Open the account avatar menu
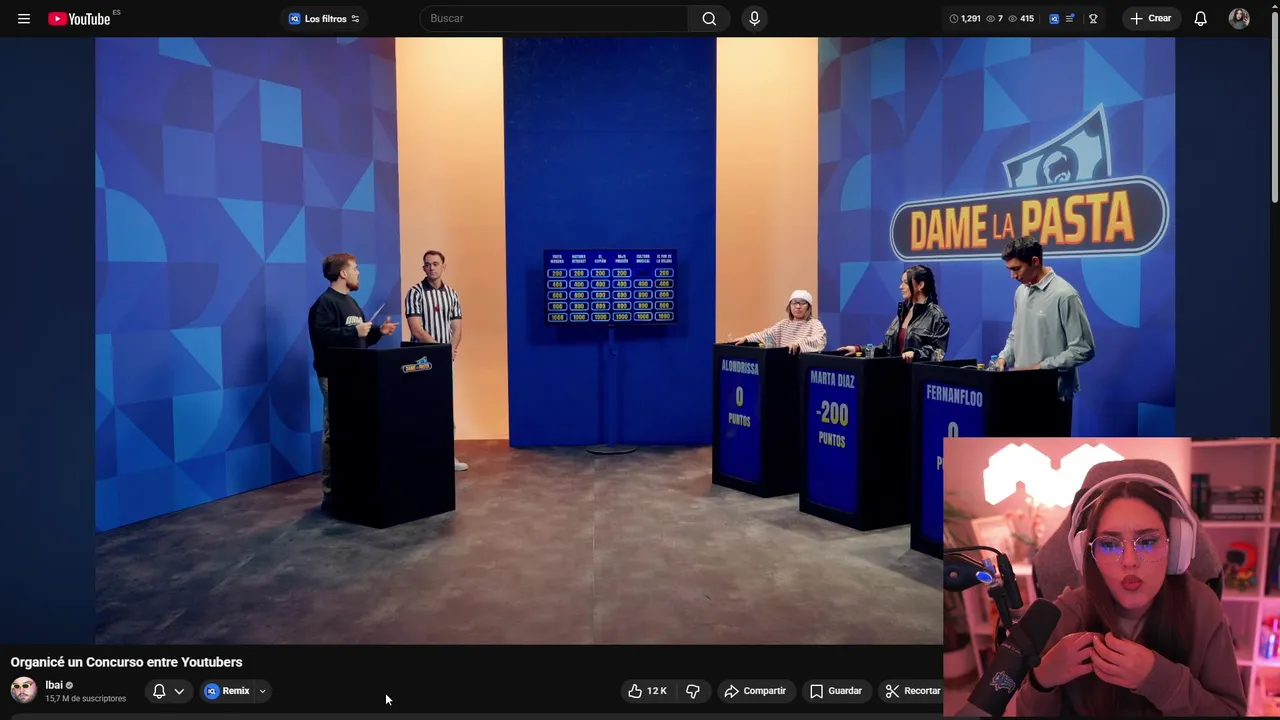 click(1239, 18)
